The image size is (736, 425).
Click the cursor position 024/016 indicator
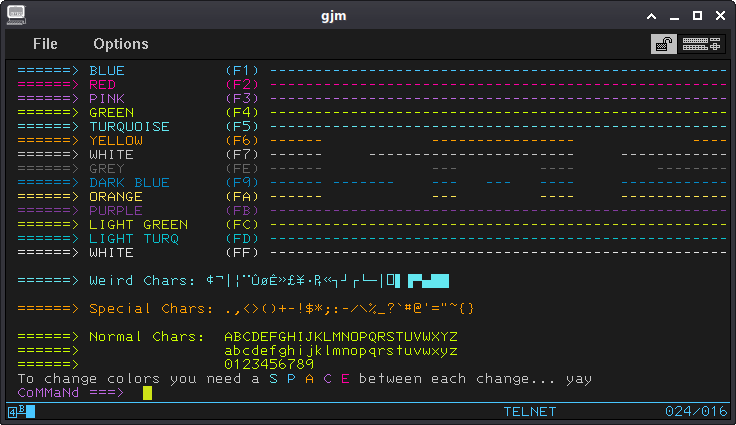[x=696, y=412]
